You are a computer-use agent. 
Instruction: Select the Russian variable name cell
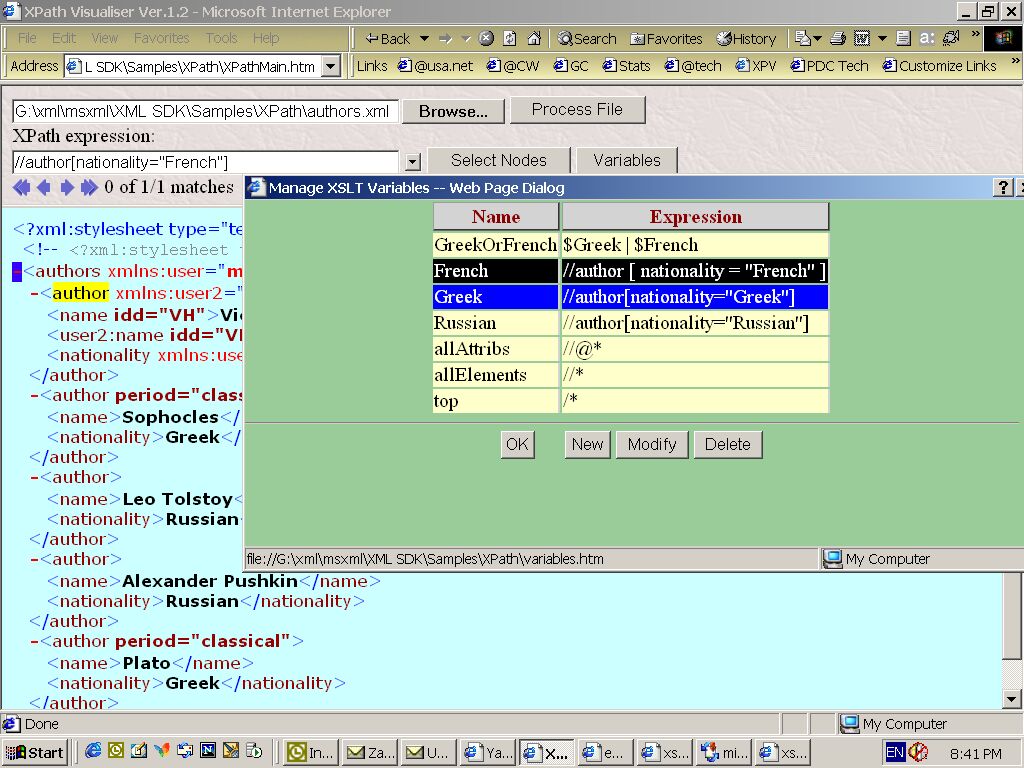tap(495, 323)
